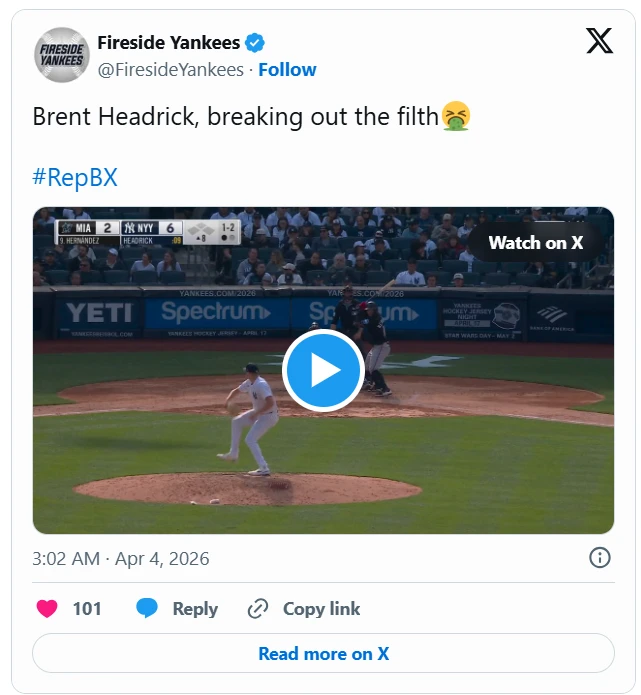The height and width of the screenshot is (695, 641).
Task: Open the Fireside Yankees display name link
Action: (x=168, y=43)
